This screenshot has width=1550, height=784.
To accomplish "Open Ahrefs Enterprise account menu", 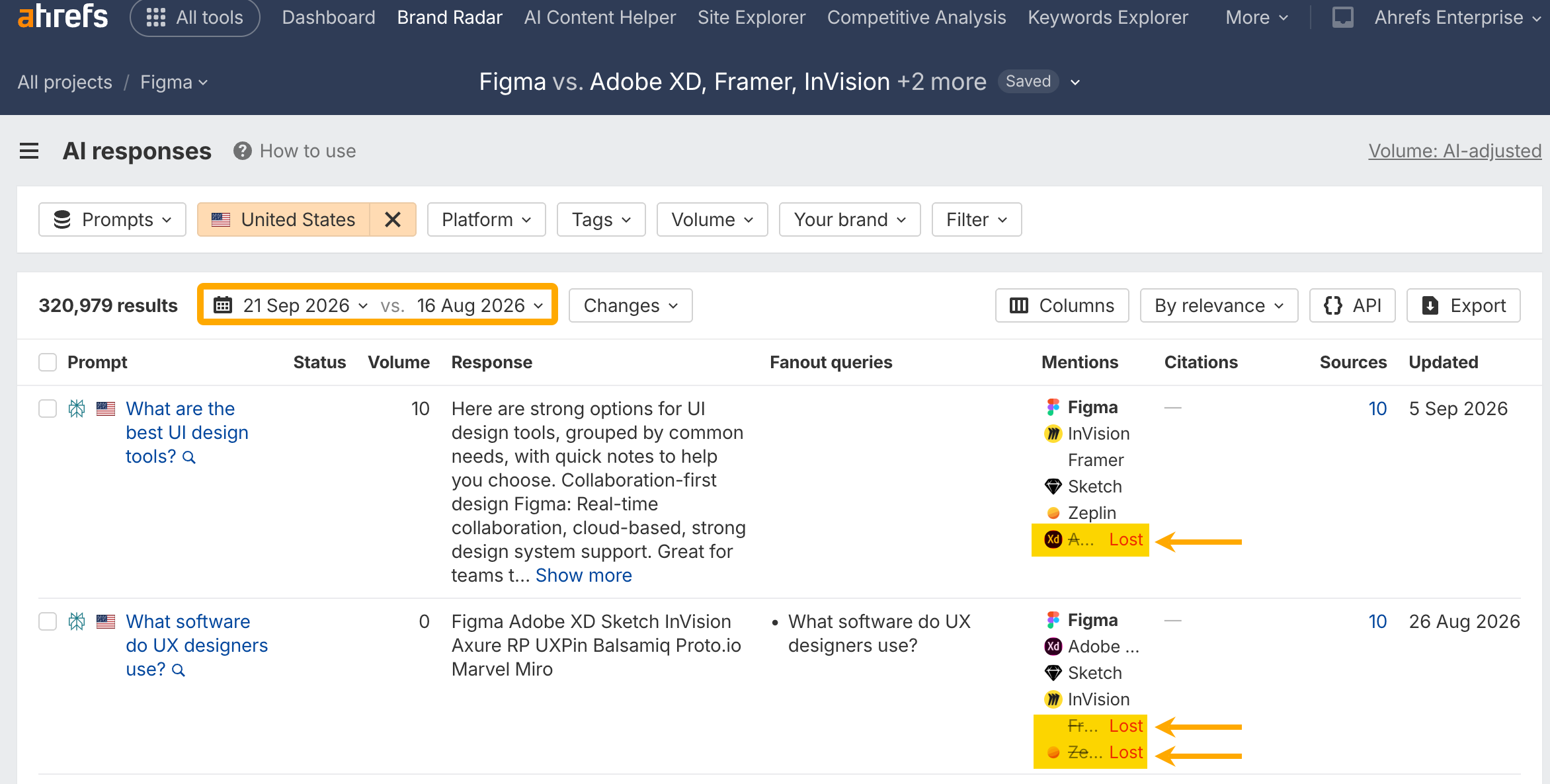I will click(1457, 17).
